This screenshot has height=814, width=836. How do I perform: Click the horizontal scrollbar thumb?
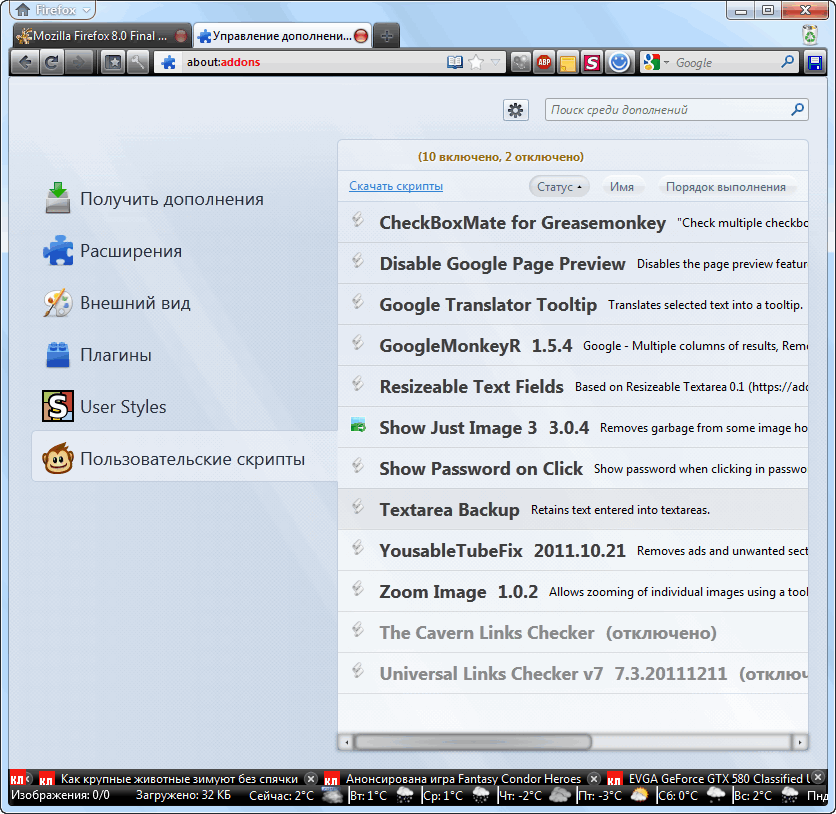click(x=472, y=742)
